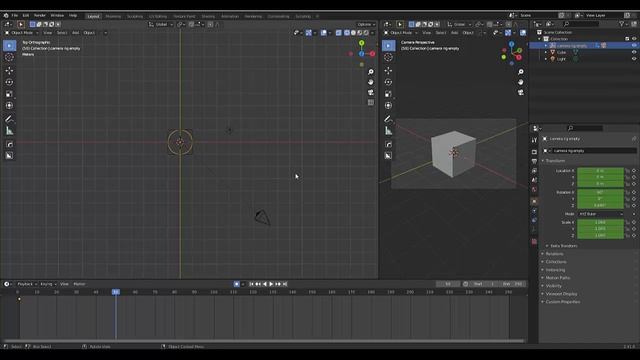Toggle visibility eye for Collection

coord(634,39)
